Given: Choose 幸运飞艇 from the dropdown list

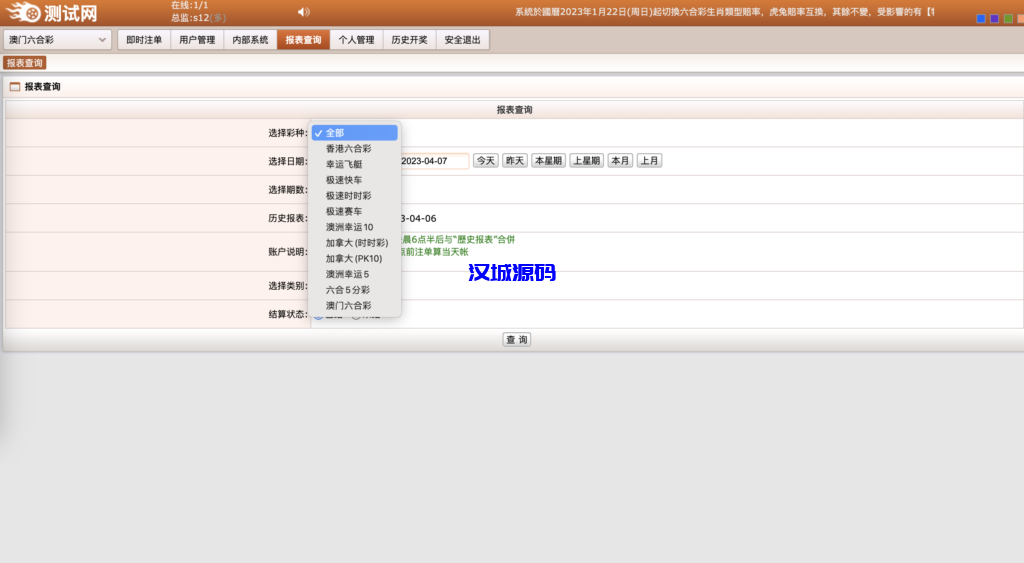Looking at the screenshot, I should click(355, 164).
